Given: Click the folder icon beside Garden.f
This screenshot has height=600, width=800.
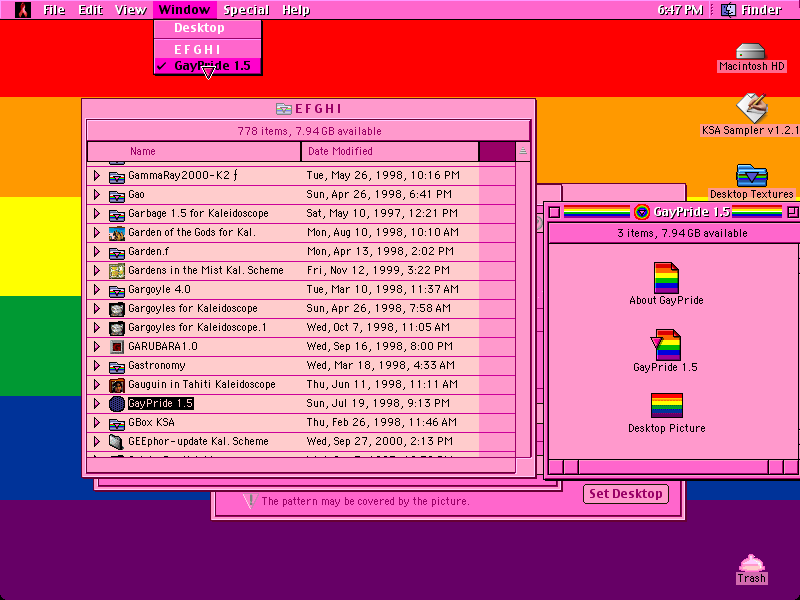Looking at the screenshot, I should point(117,253).
